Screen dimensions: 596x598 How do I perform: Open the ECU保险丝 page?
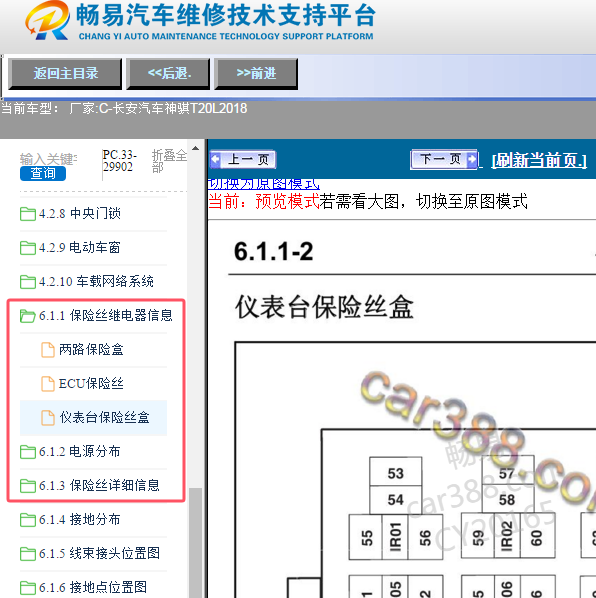pyautogui.click(x=91, y=384)
